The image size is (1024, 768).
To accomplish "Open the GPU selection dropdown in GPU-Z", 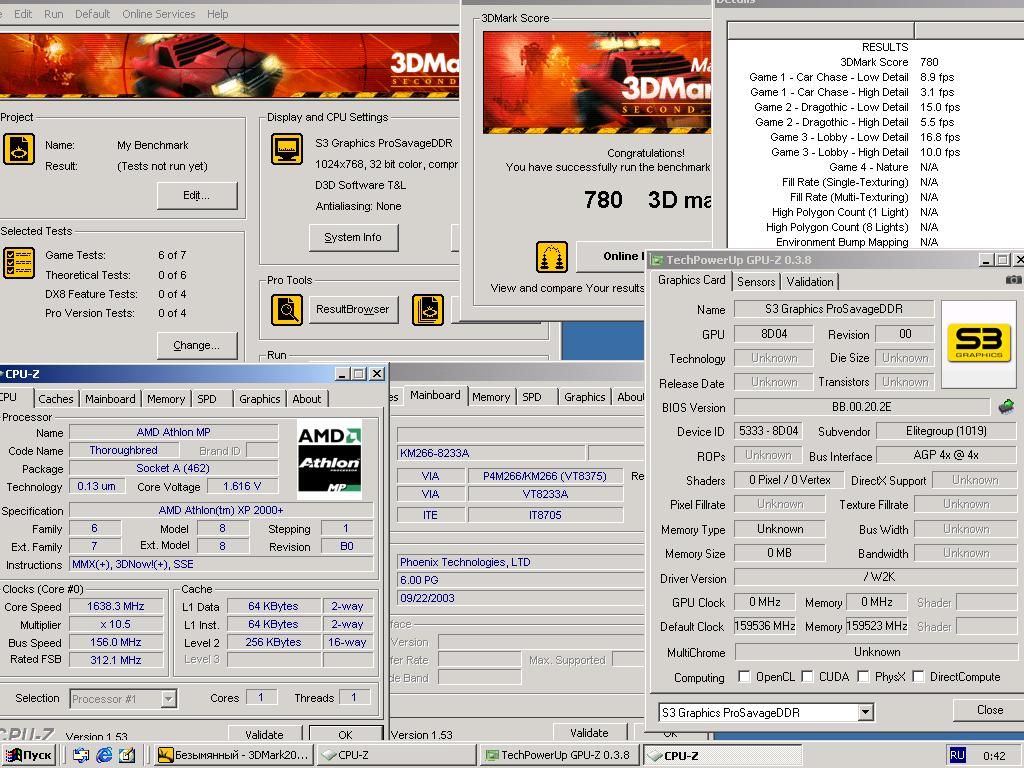I will point(865,712).
